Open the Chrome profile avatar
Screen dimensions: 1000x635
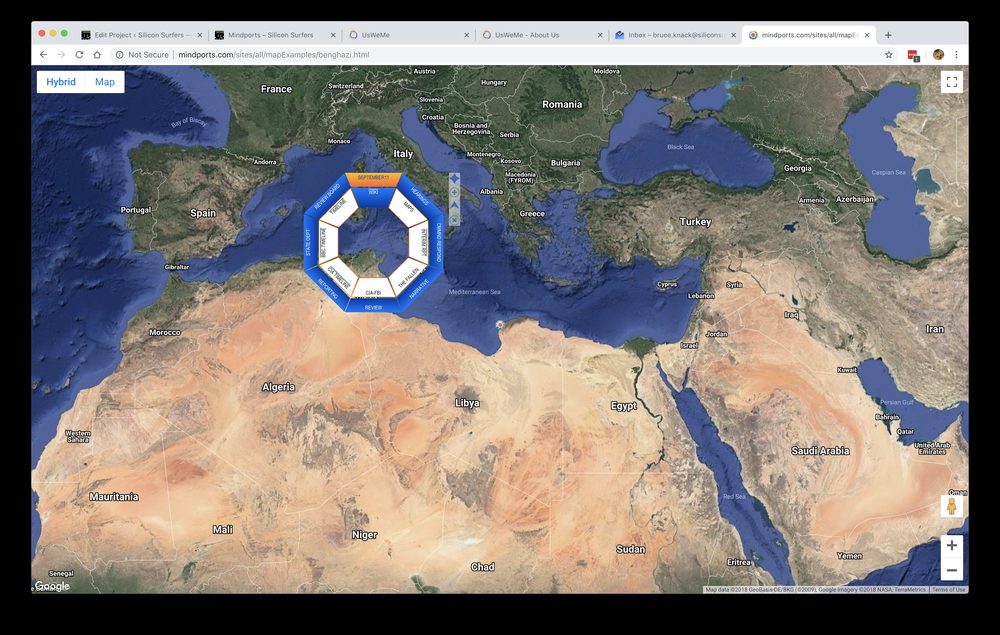[x=938, y=55]
